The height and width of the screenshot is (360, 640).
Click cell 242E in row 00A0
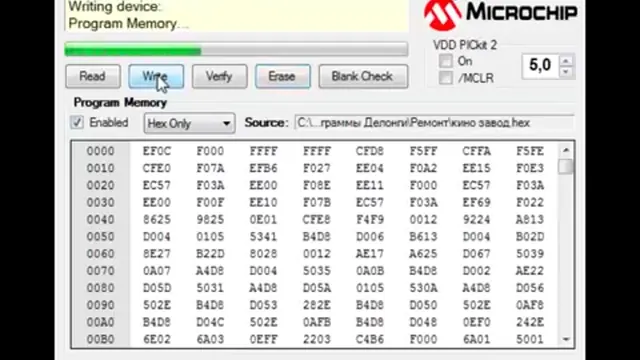[530, 322]
